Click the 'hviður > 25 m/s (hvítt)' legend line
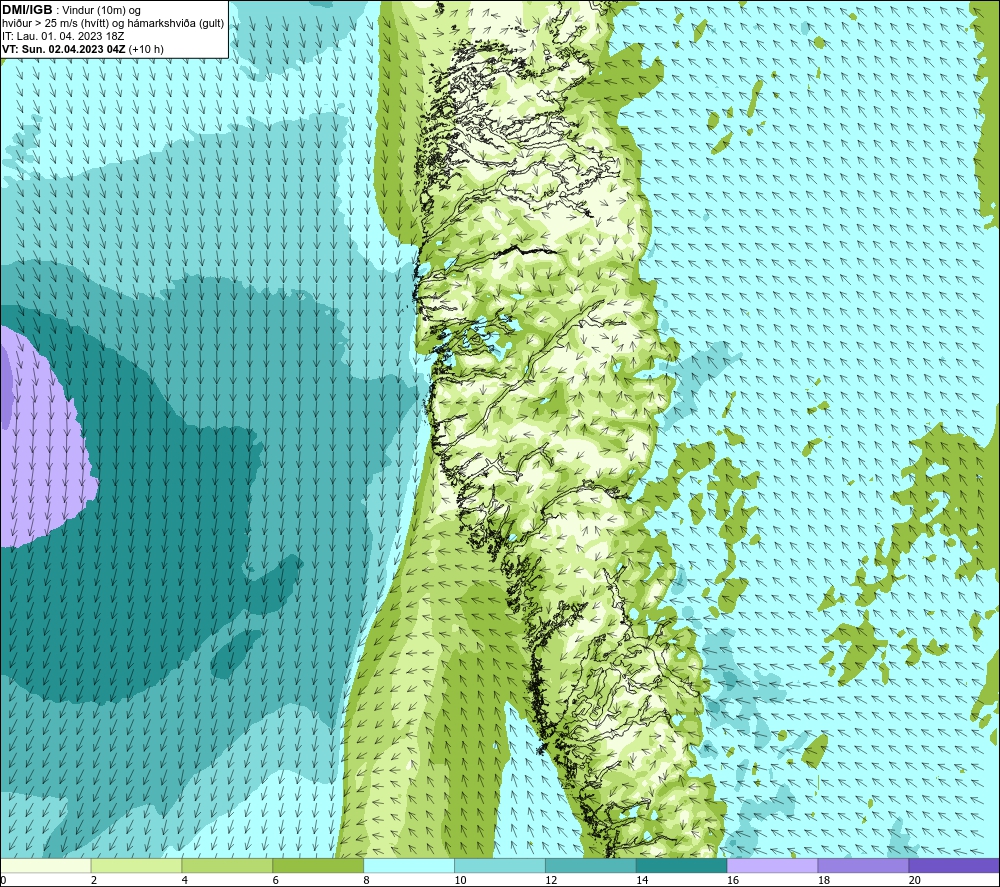 click(113, 24)
